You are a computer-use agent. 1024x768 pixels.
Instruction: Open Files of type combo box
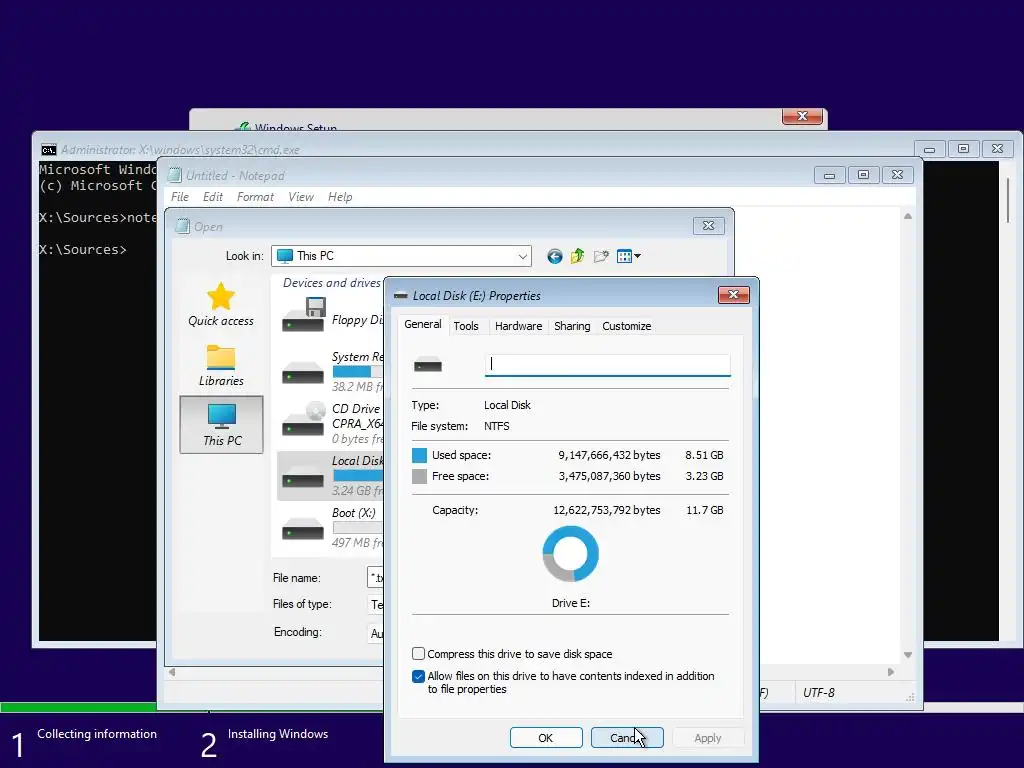click(376, 605)
